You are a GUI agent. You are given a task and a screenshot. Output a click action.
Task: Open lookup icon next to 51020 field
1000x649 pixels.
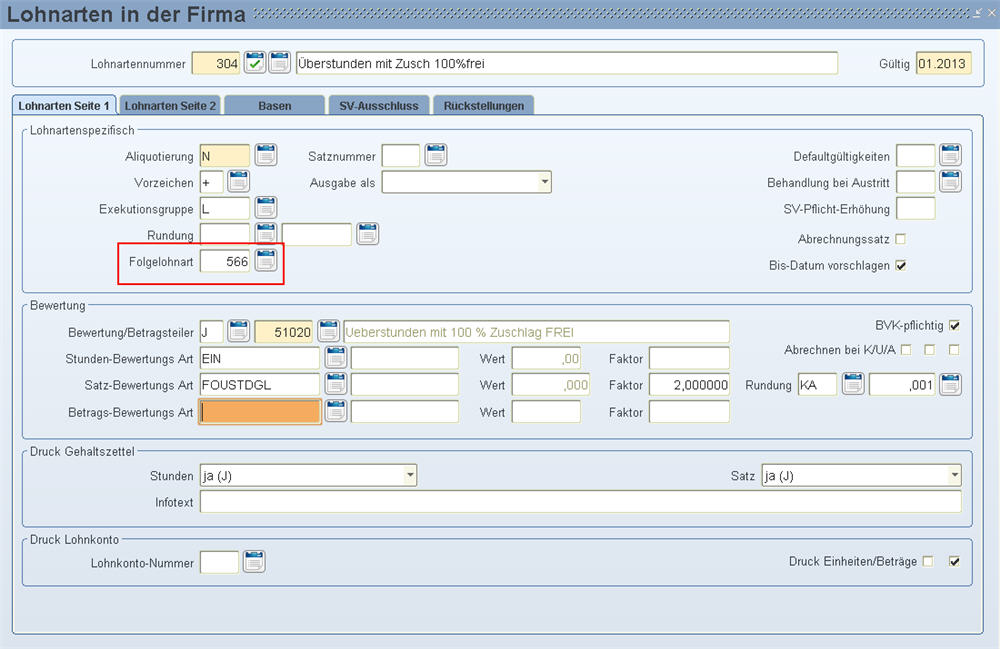328,331
